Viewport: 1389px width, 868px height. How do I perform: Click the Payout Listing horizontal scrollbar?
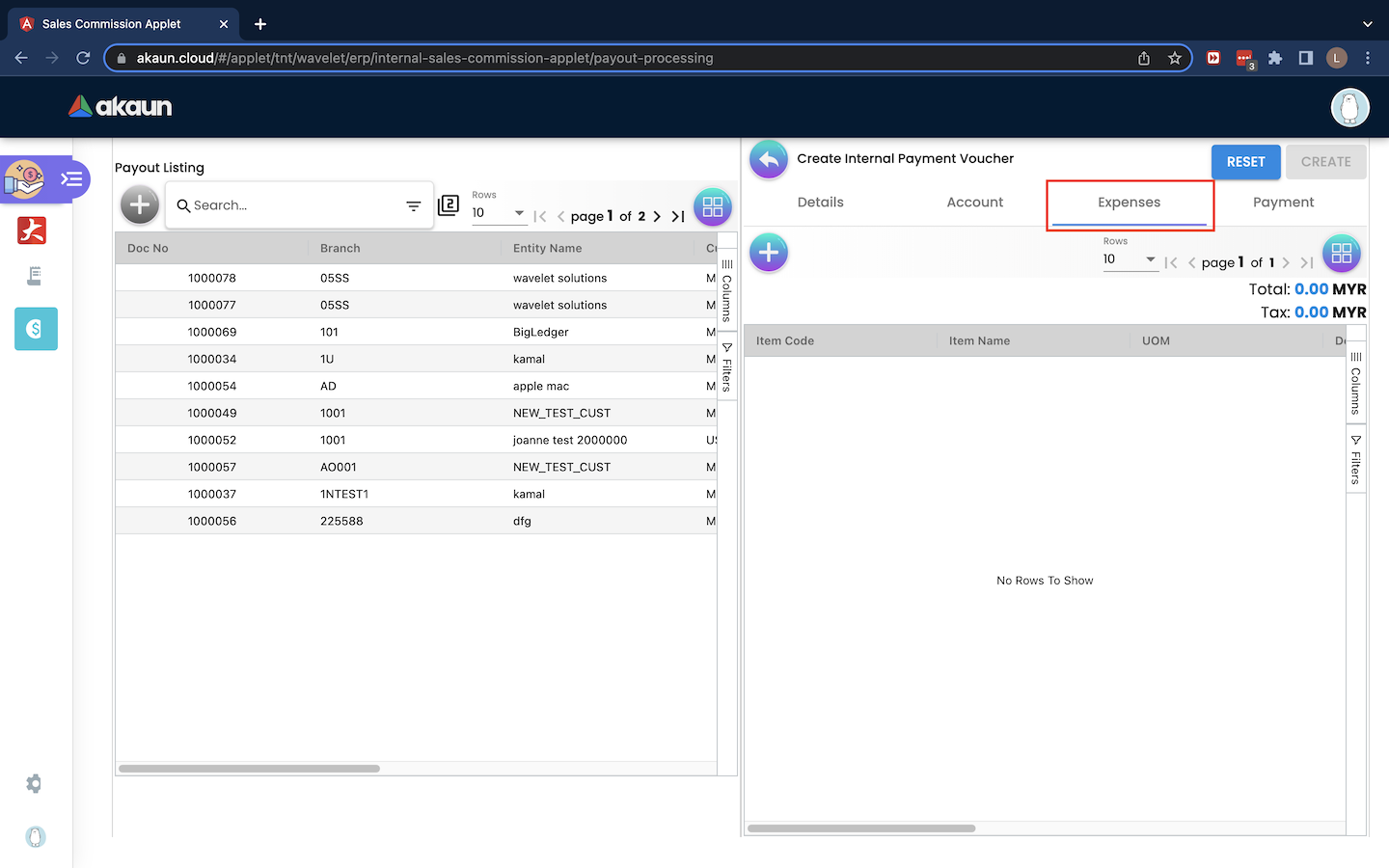pos(249,769)
